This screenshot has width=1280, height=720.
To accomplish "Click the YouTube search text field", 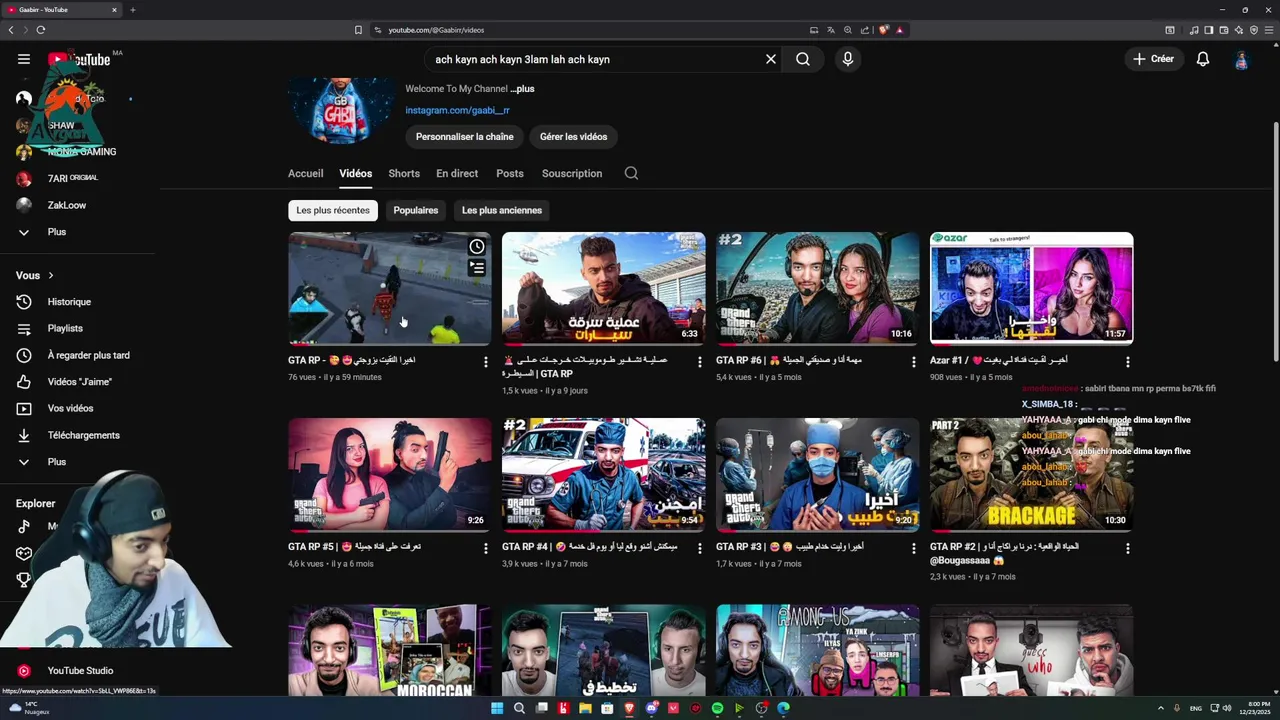I will 595,59.
